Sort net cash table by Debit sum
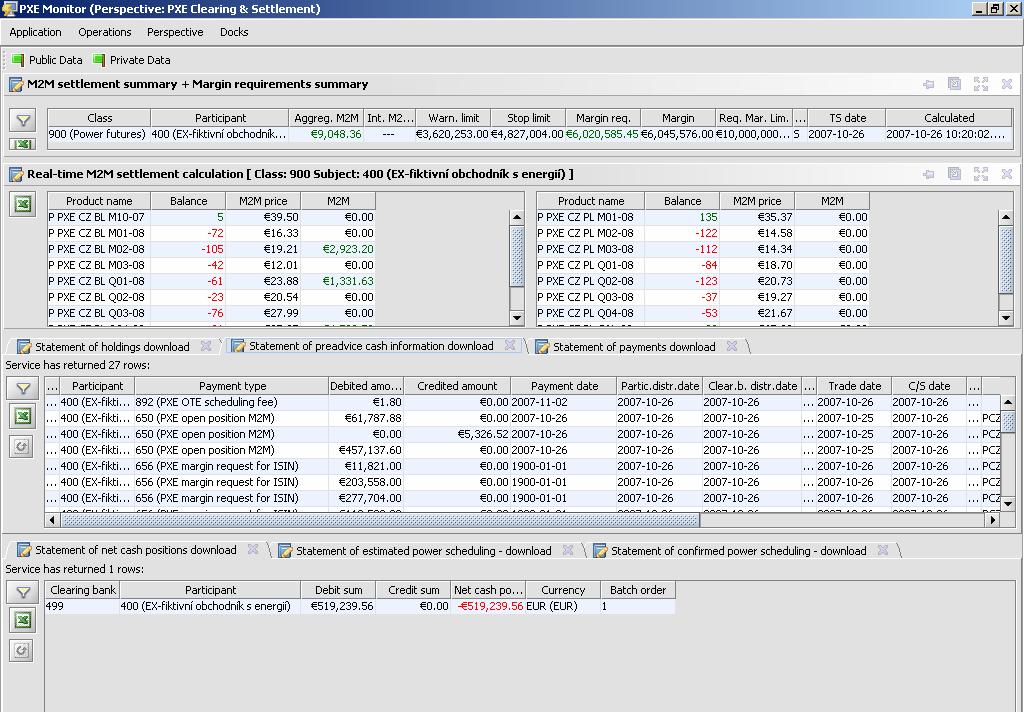 click(x=338, y=590)
